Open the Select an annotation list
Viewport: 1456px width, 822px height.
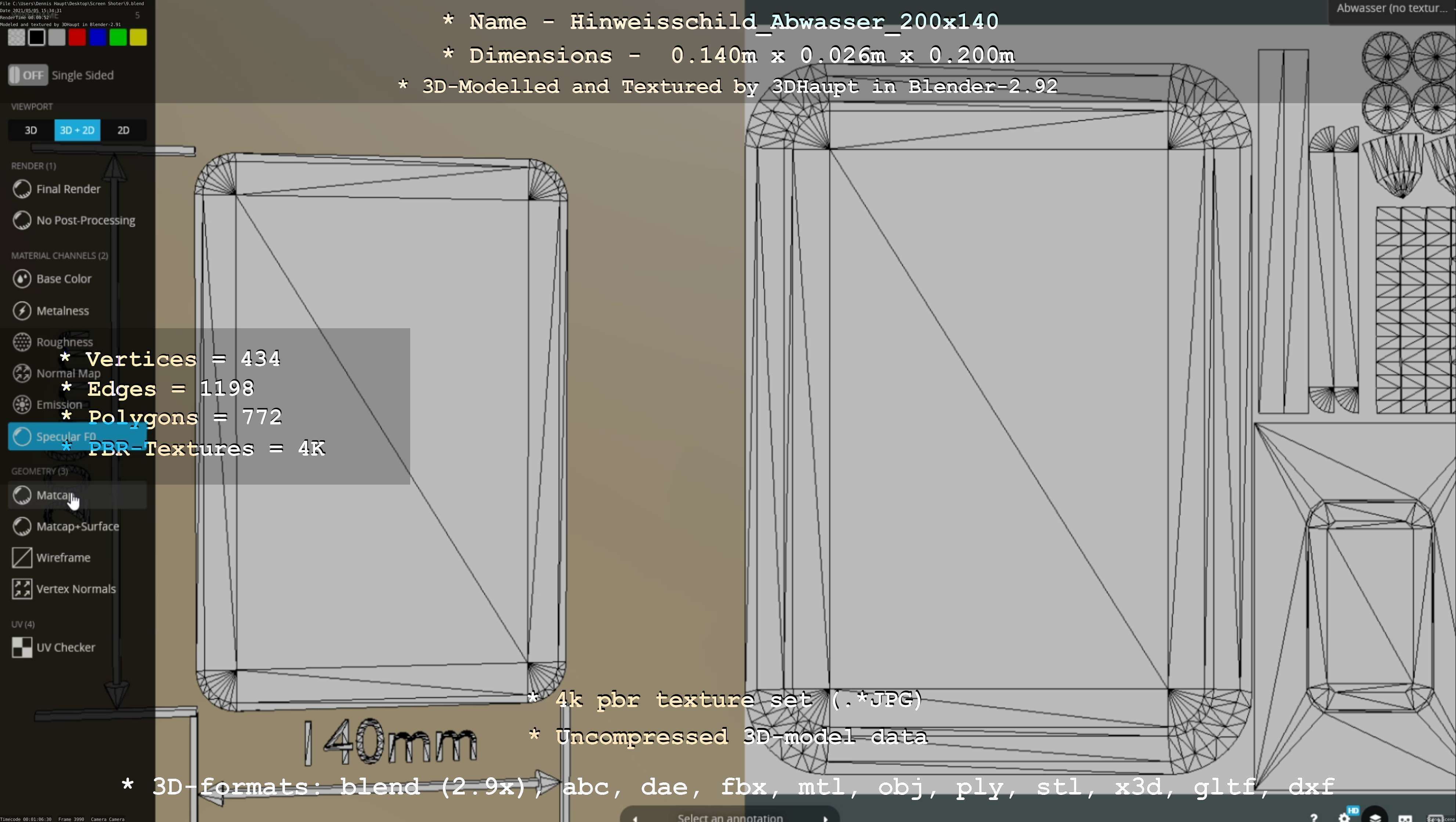730,818
